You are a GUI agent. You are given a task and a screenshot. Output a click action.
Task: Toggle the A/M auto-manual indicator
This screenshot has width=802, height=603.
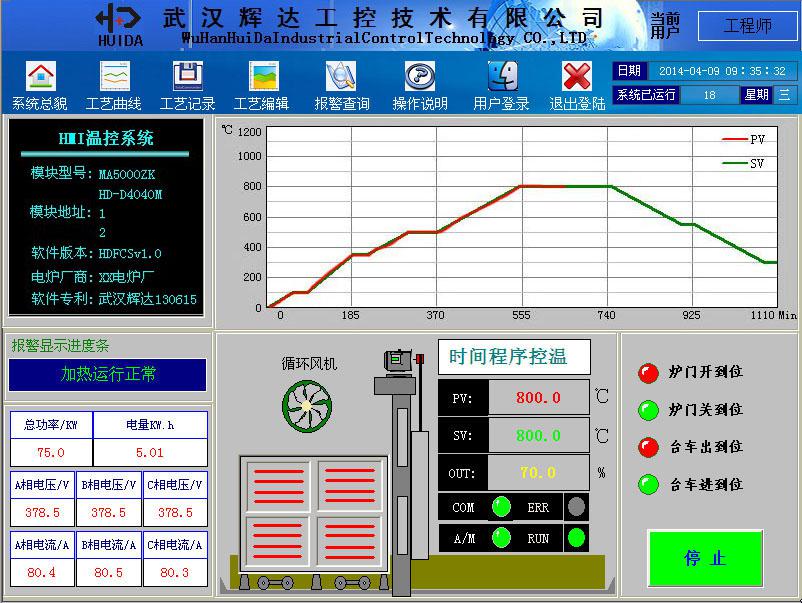500,538
